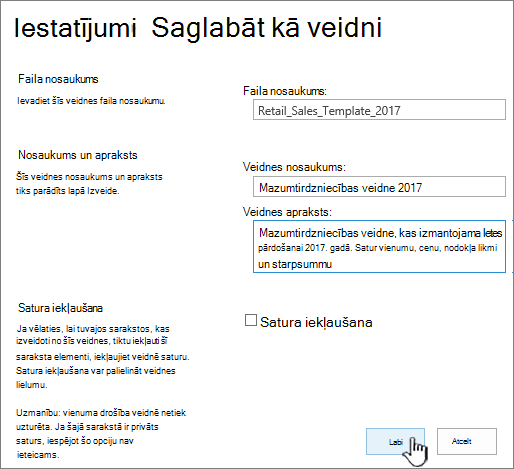
Task: Click the Atcelt cancel button
Action: (x=467, y=441)
